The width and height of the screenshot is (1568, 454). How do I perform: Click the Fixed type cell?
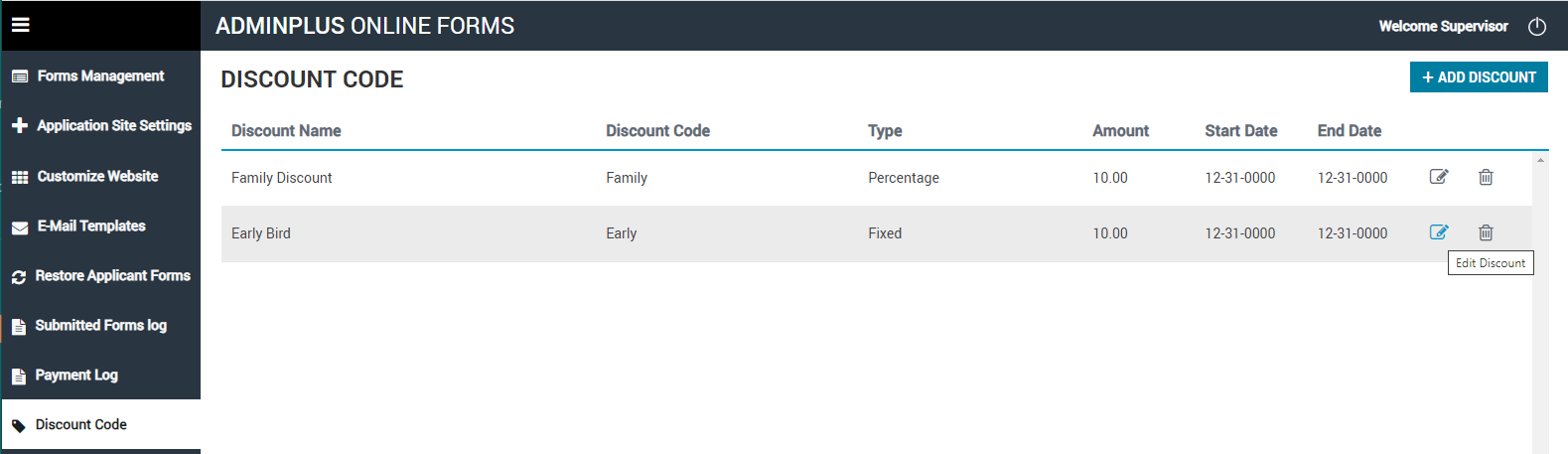point(885,233)
